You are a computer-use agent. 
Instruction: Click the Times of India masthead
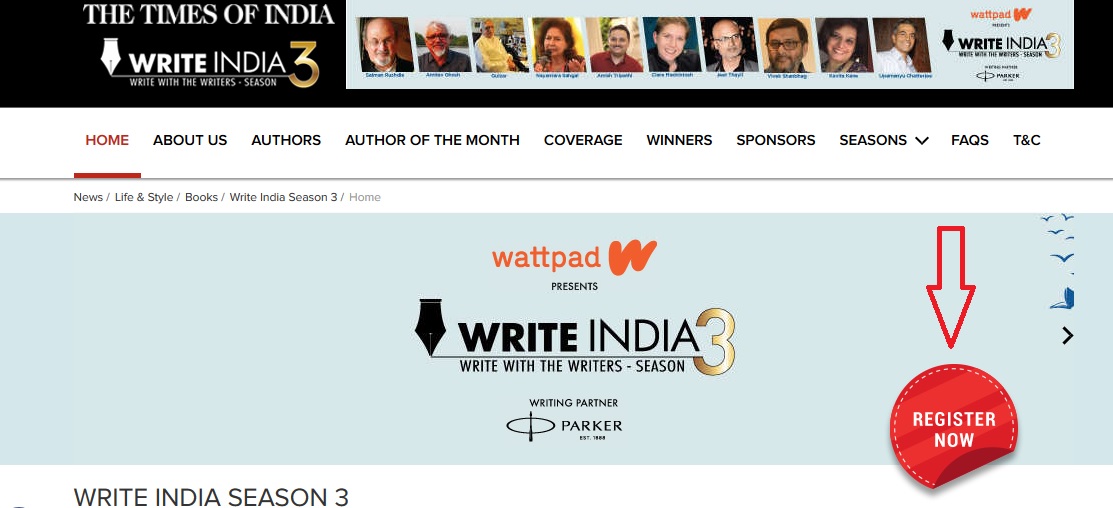click(x=208, y=14)
